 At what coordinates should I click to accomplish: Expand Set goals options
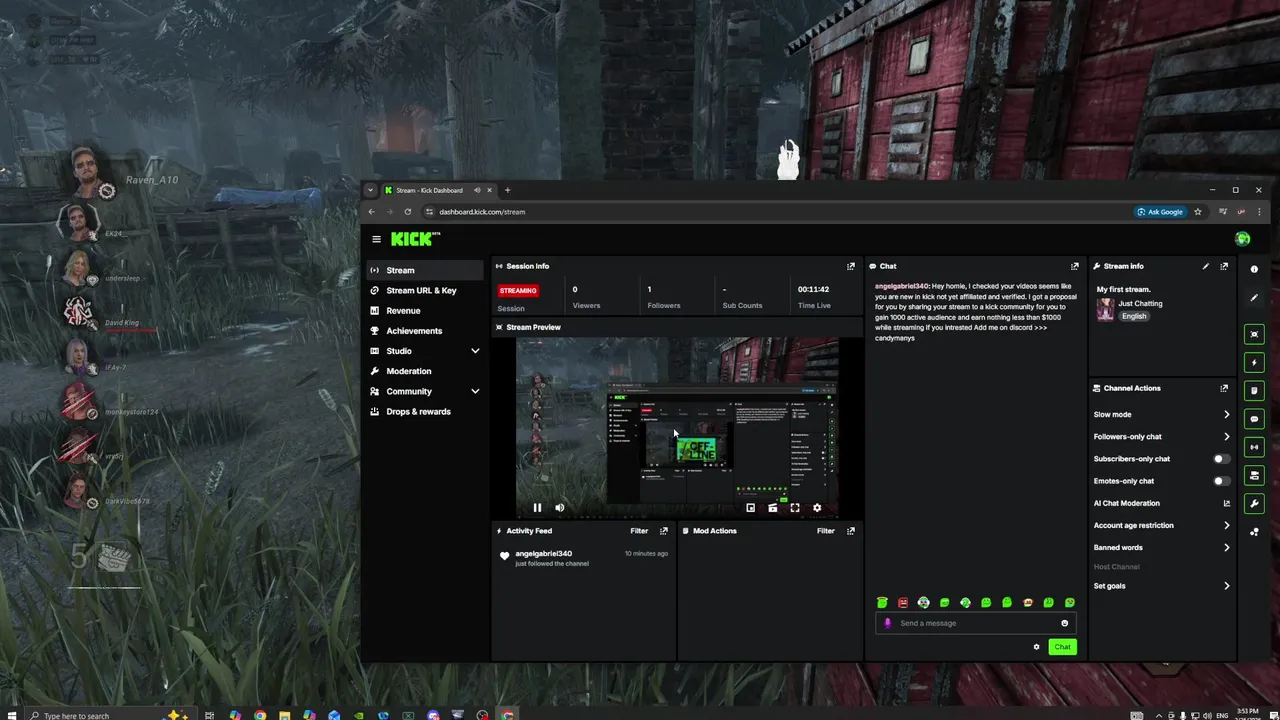point(1227,586)
